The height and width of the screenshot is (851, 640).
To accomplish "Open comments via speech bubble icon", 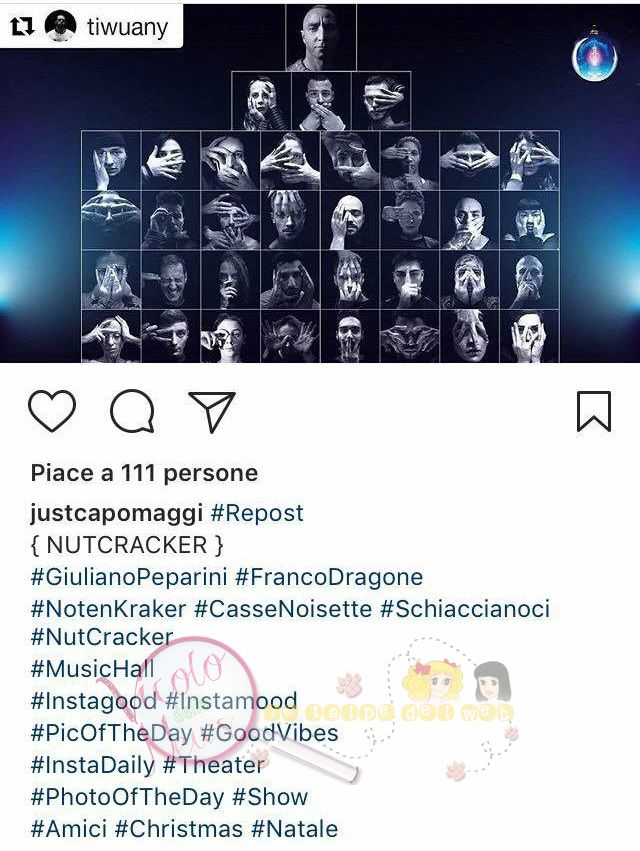I will pos(132,411).
